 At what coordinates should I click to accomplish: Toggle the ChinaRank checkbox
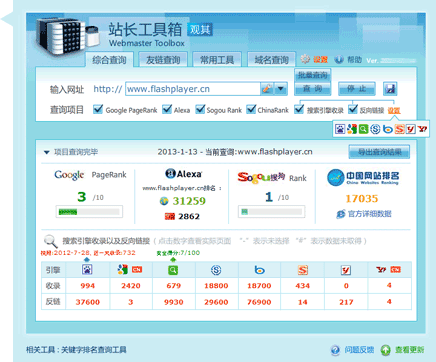tap(251, 109)
